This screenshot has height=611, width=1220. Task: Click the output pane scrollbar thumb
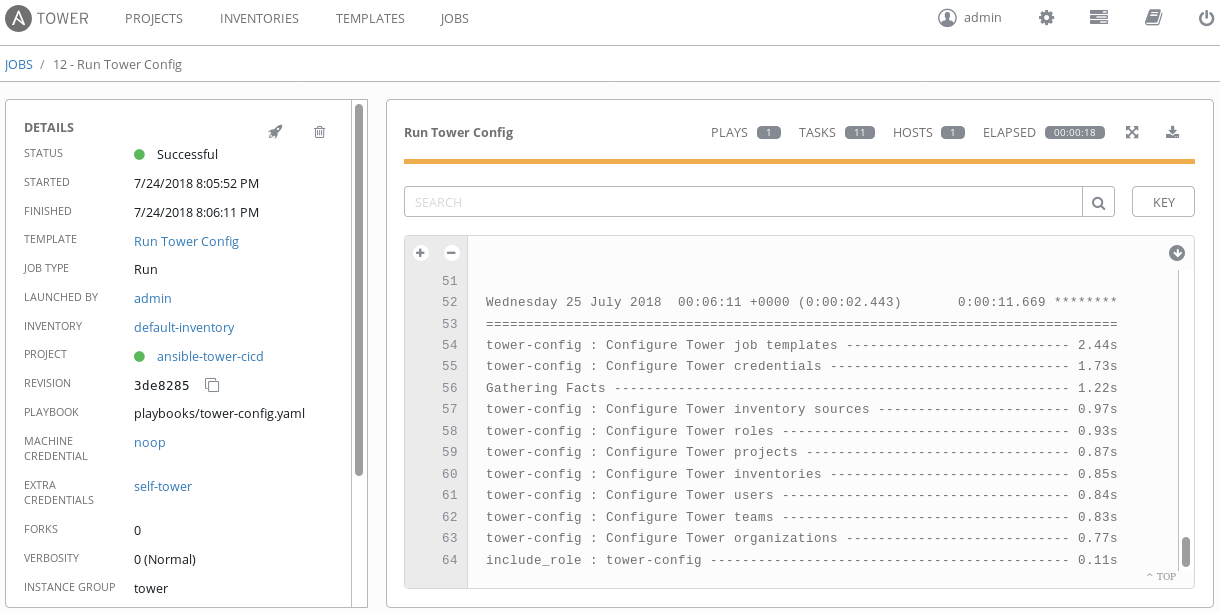point(1186,552)
